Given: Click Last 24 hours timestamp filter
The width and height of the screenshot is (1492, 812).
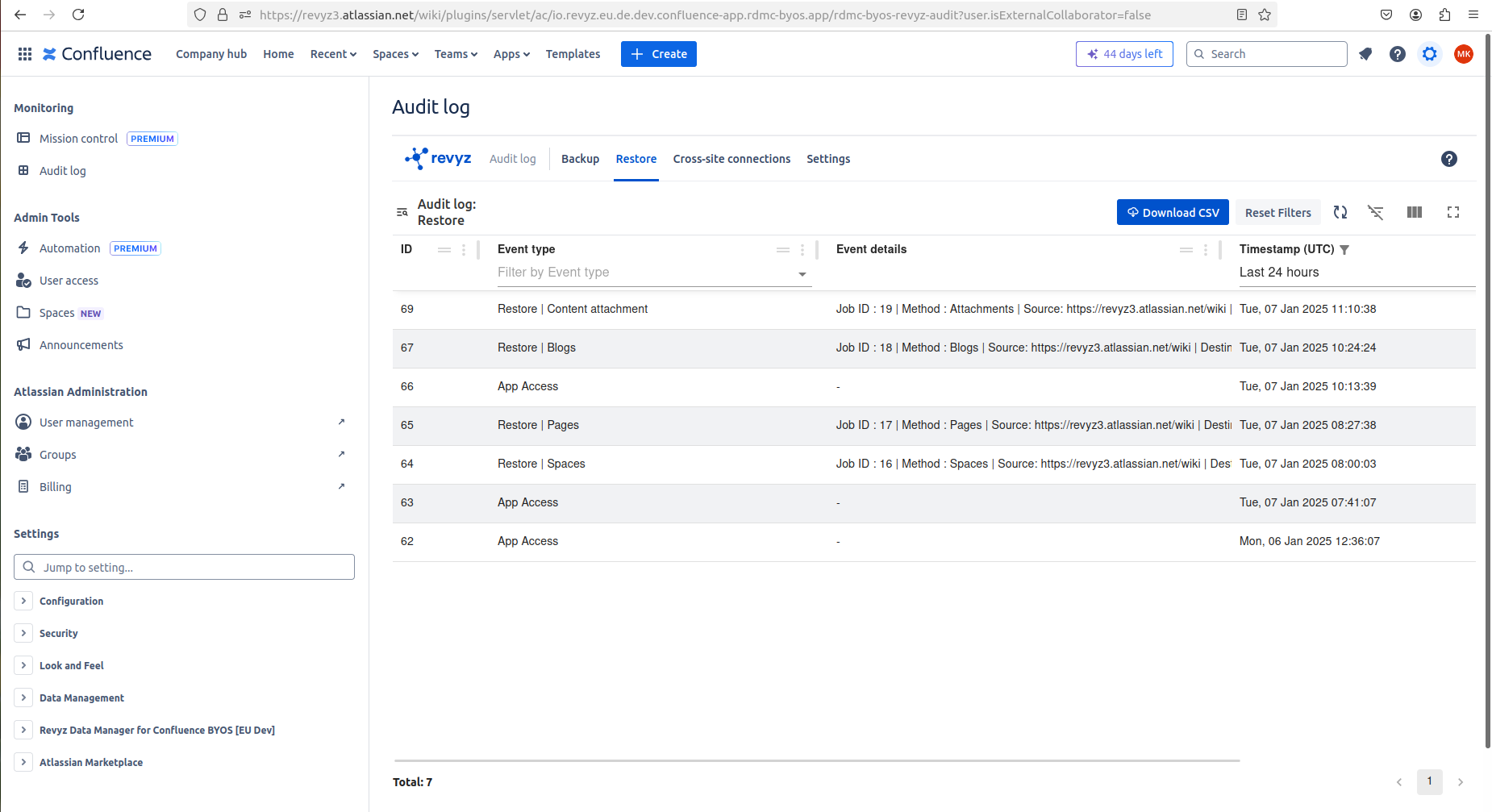Looking at the screenshot, I should (1357, 273).
